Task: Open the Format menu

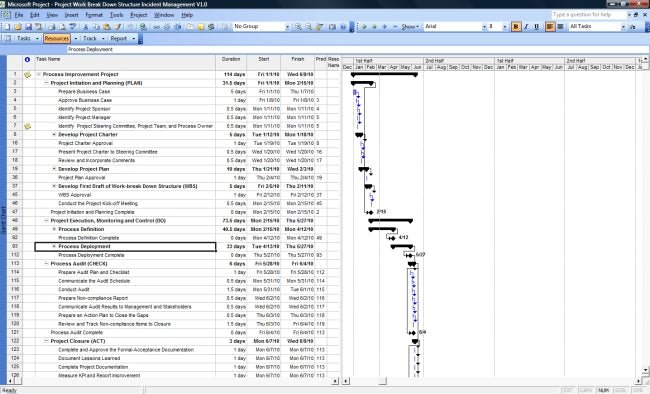Action: point(94,15)
